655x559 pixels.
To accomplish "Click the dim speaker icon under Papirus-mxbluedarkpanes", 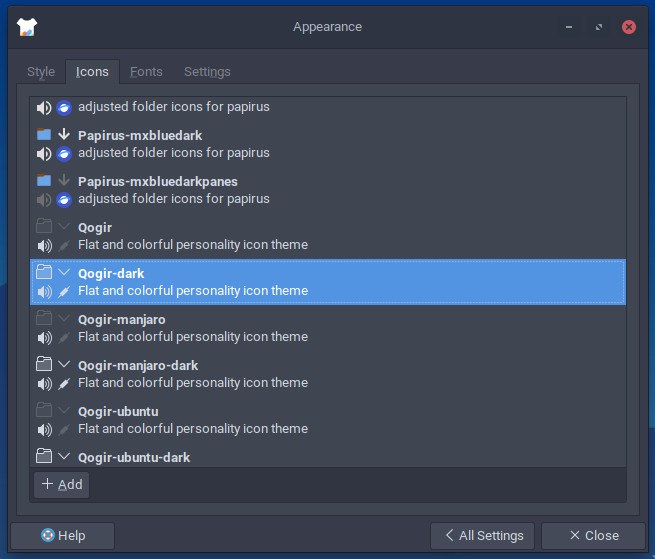I will (x=44, y=200).
